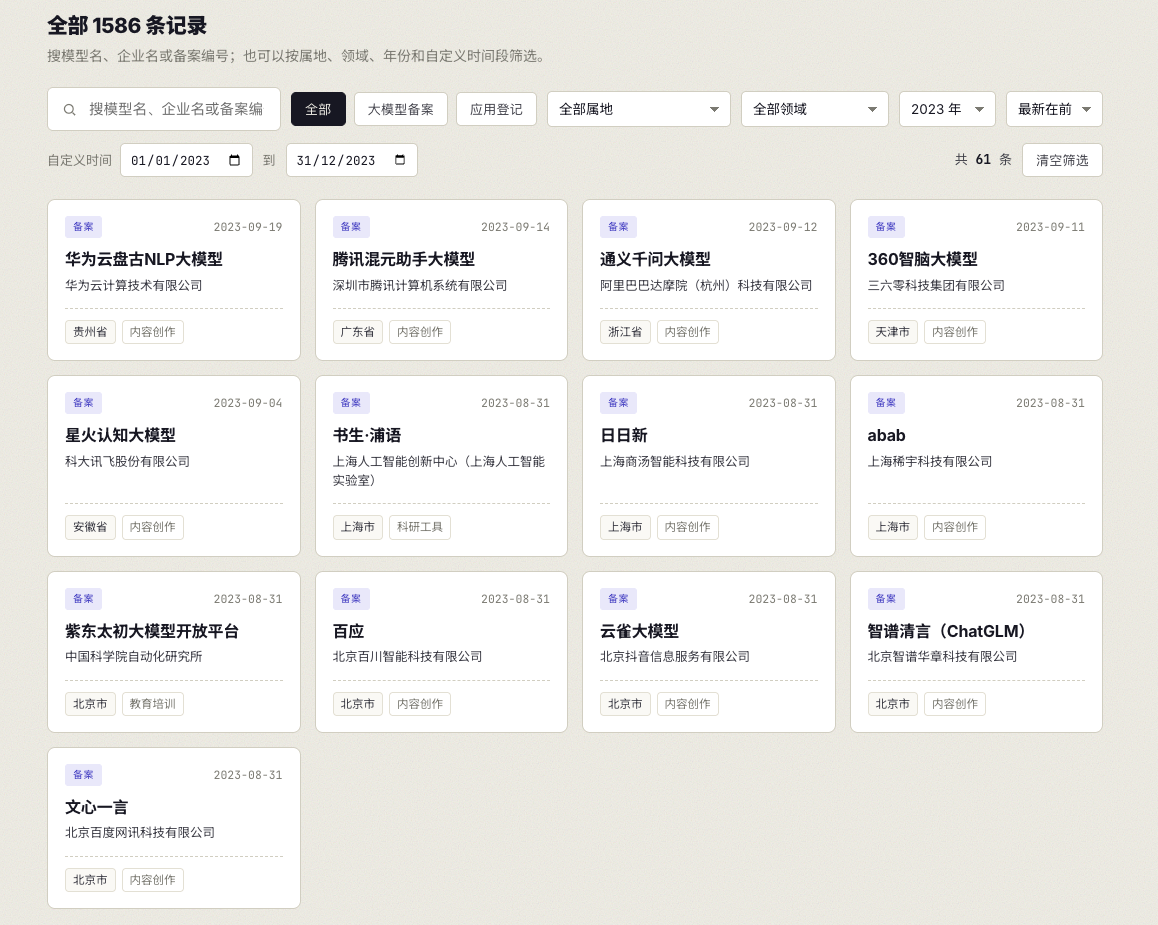Image resolution: width=1158 pixels, height=925 pixels.
Task: Click the 安徽省 region tag
Action: click(90, 527)
